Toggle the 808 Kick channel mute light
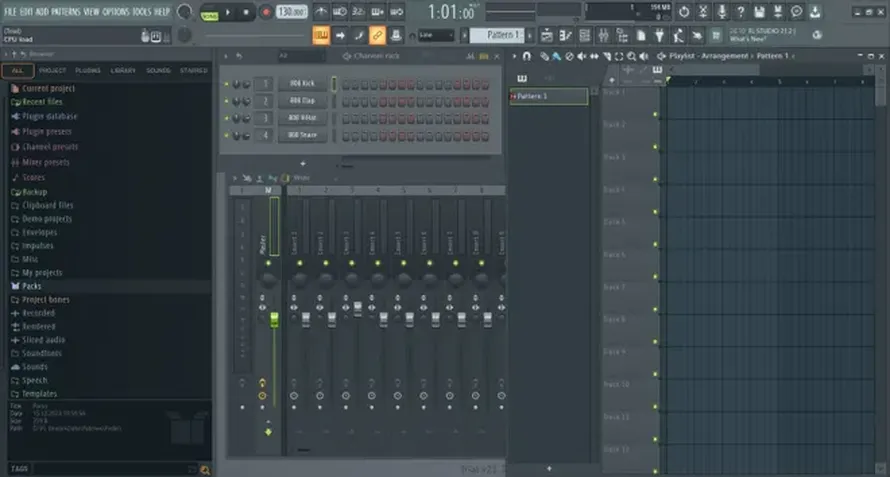The image size is (890, 477). click(226, 85)
